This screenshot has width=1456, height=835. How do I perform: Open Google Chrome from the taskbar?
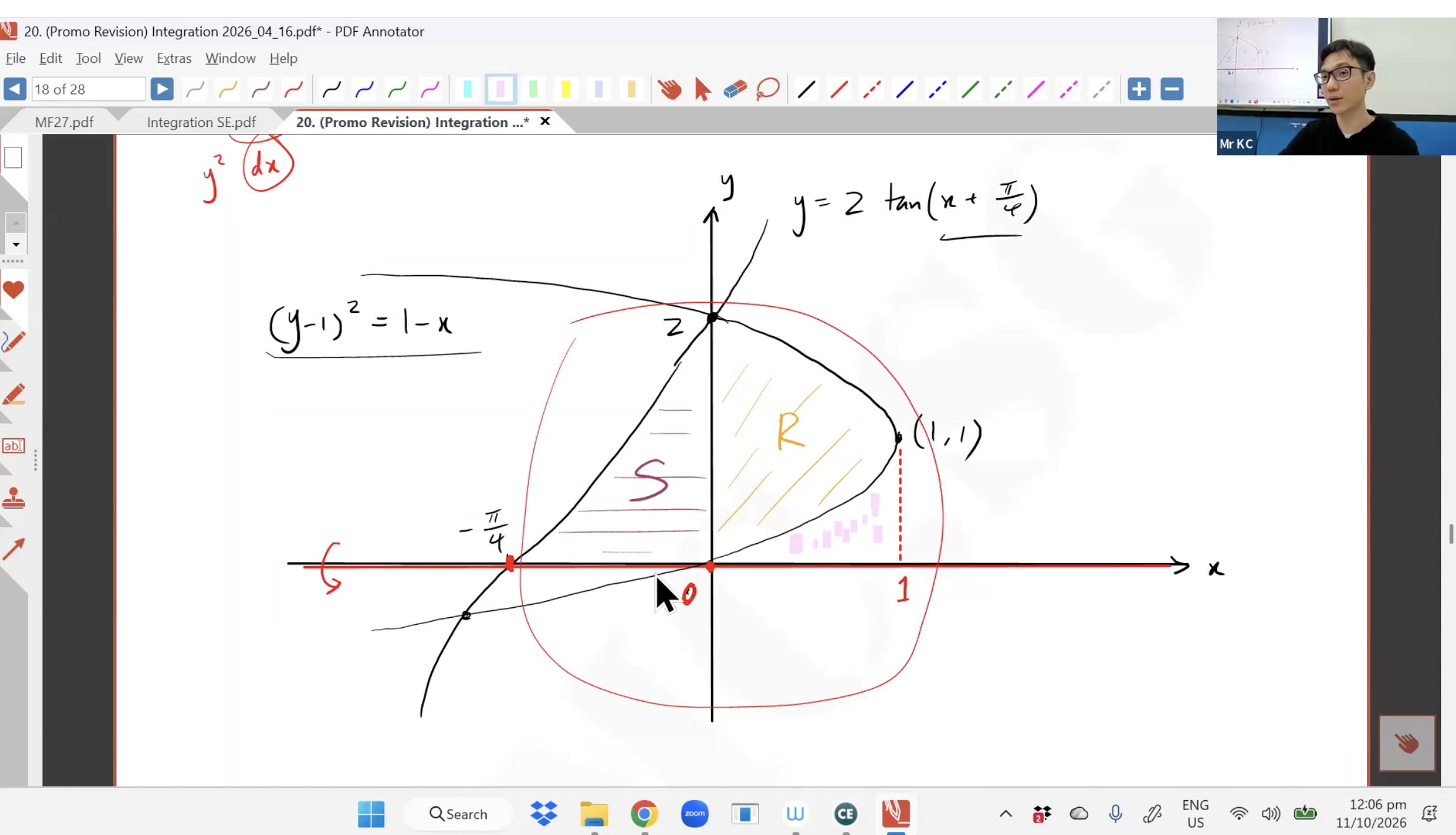pos(644,814)
